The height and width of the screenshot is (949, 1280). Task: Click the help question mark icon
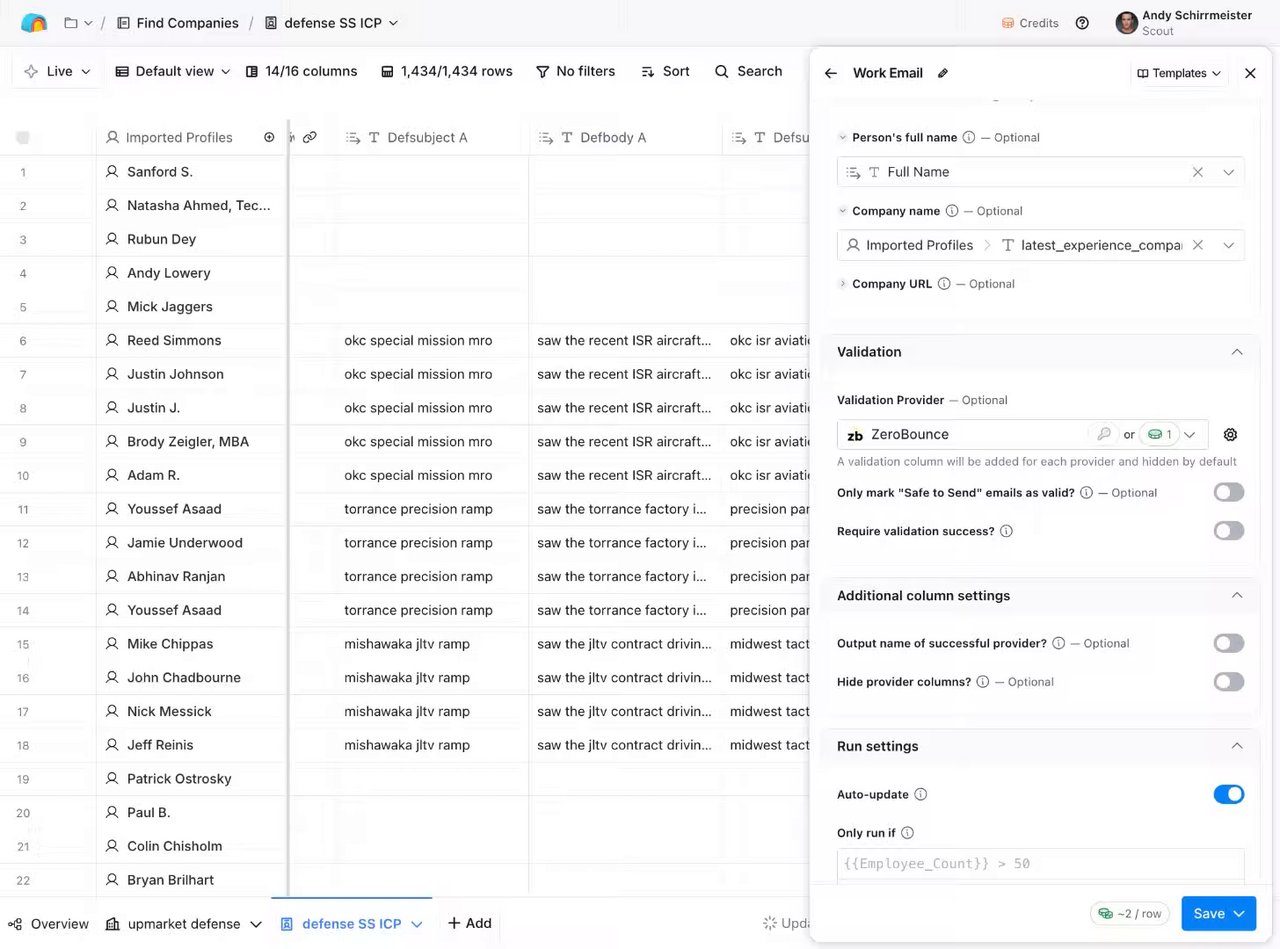click(1082, 23)
